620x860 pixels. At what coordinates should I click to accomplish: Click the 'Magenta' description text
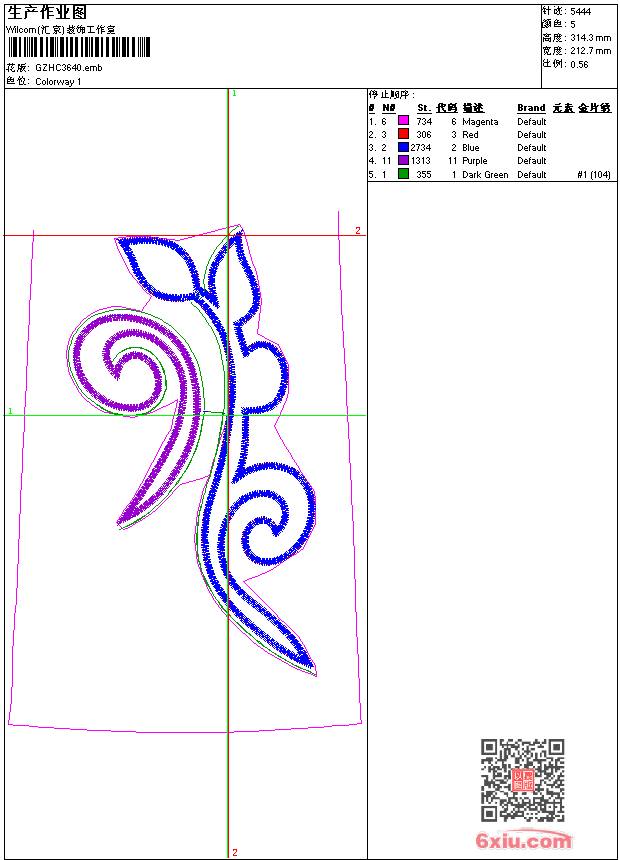480,122
